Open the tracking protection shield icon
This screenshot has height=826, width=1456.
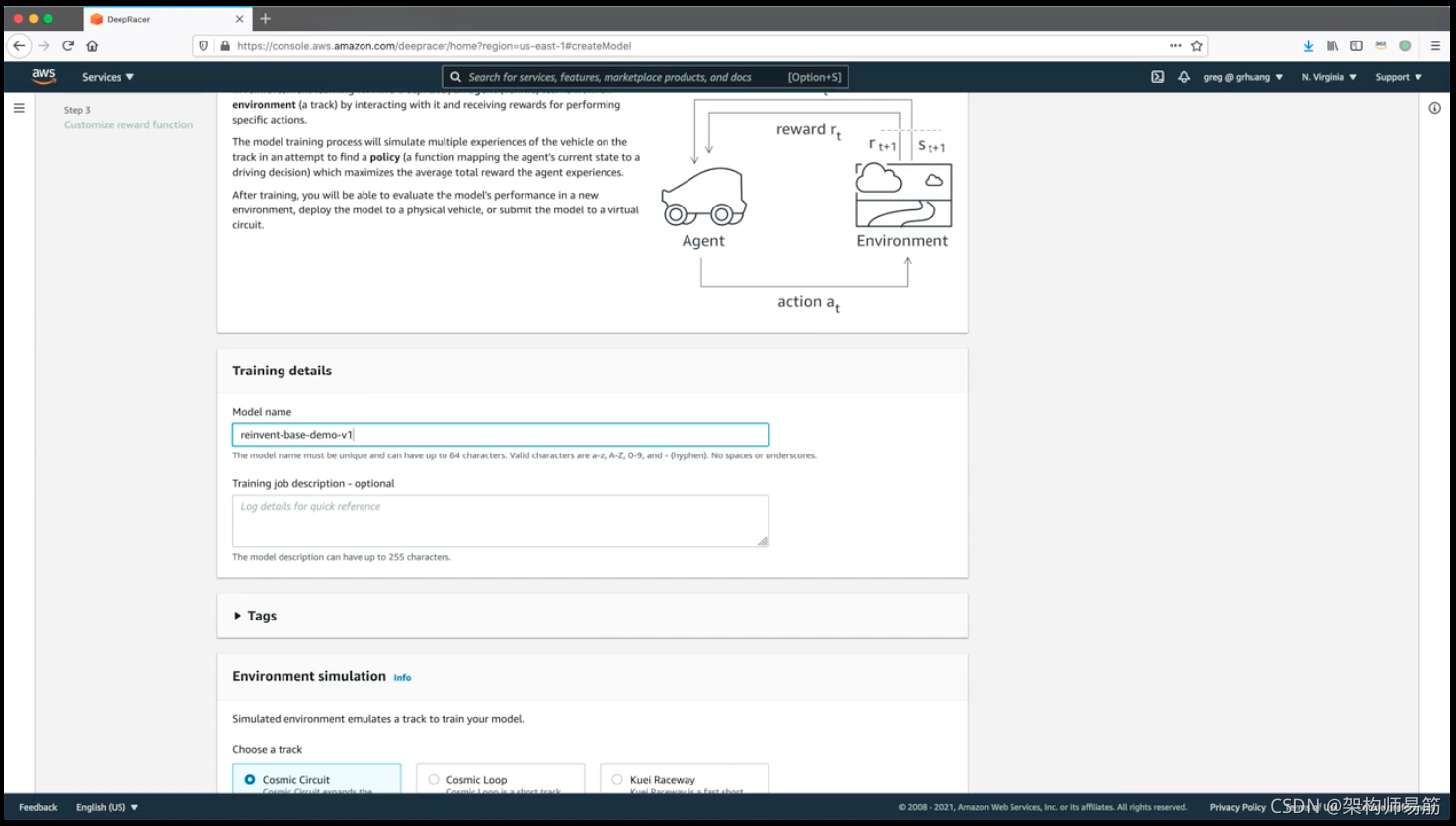tap(203, 45)
